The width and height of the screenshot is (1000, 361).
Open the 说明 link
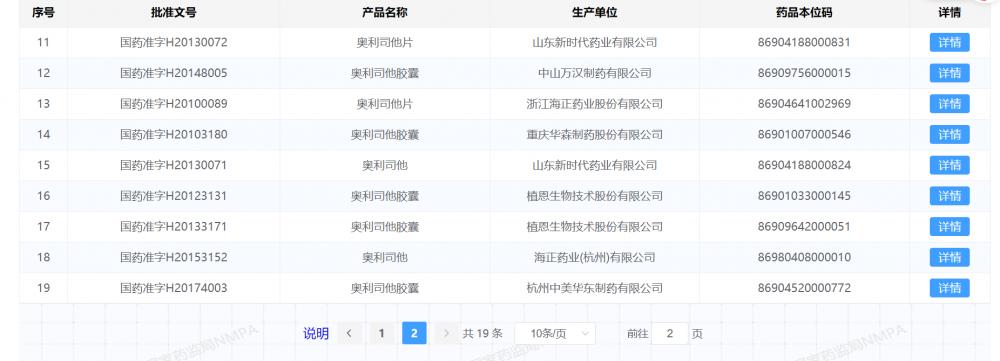(316, 333)
